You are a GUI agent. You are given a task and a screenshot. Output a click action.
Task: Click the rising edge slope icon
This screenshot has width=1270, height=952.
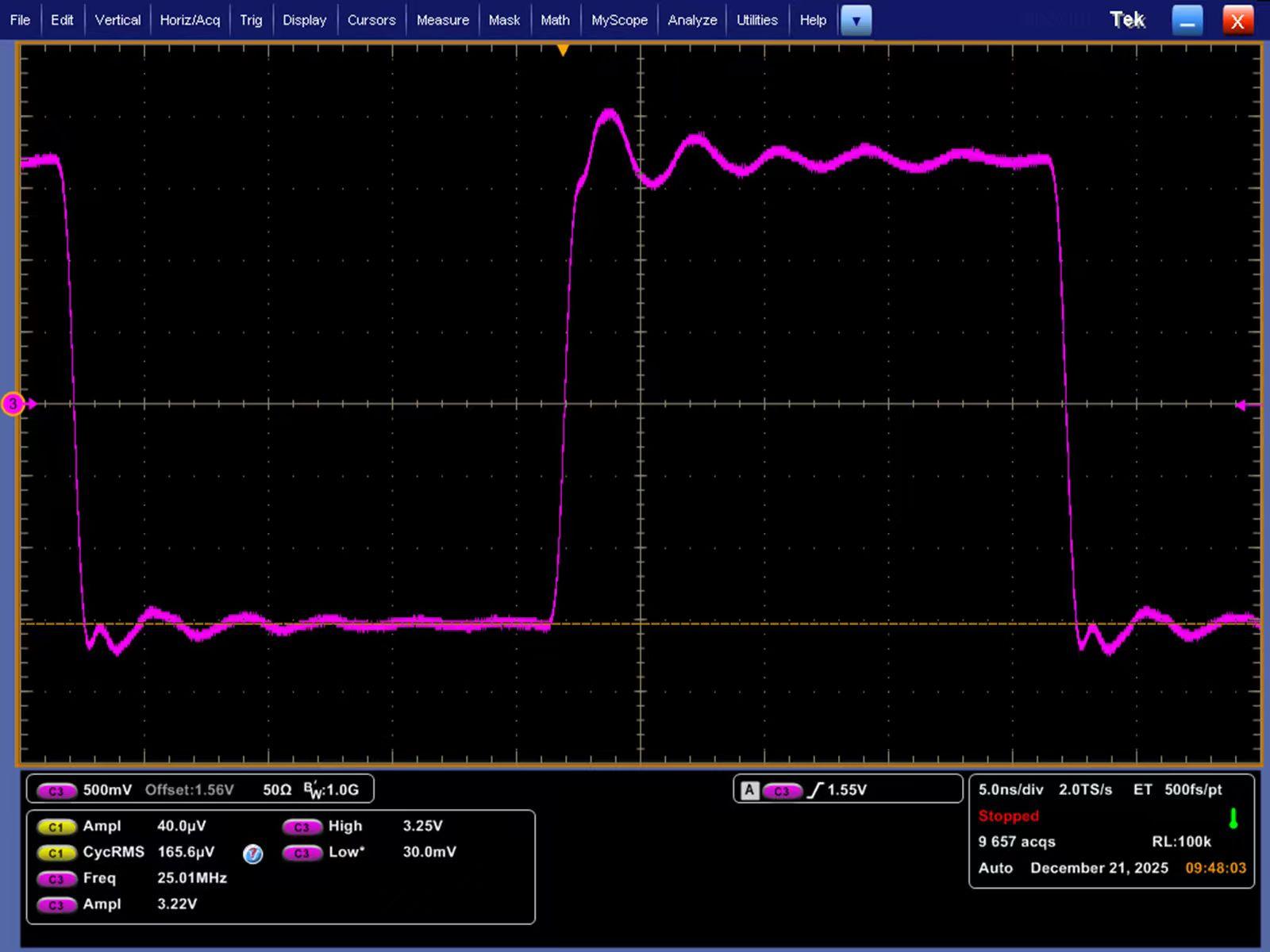[x=815, y=790]
